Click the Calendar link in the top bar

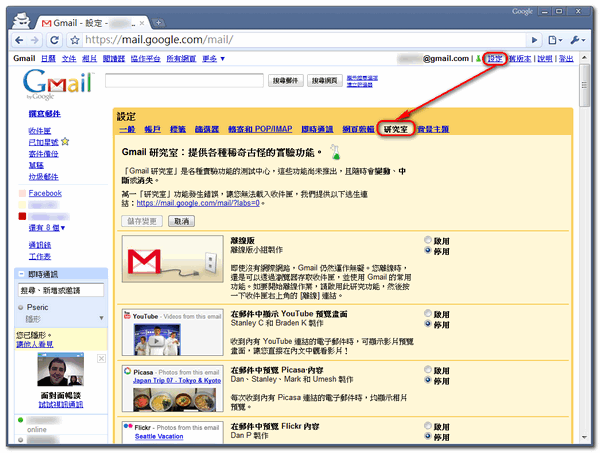pos(48,59)
